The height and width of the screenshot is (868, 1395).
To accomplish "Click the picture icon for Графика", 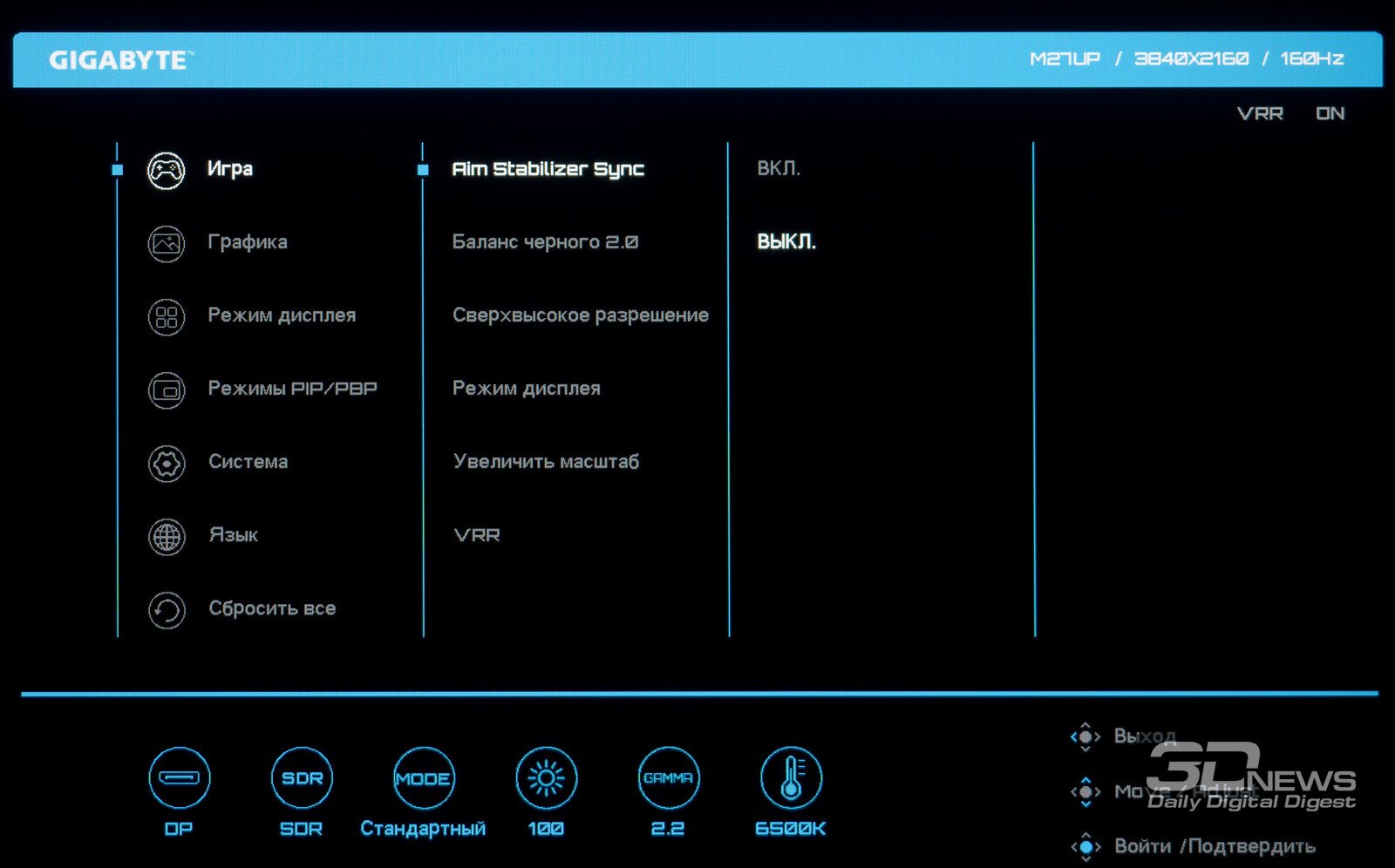I will 166,243.
